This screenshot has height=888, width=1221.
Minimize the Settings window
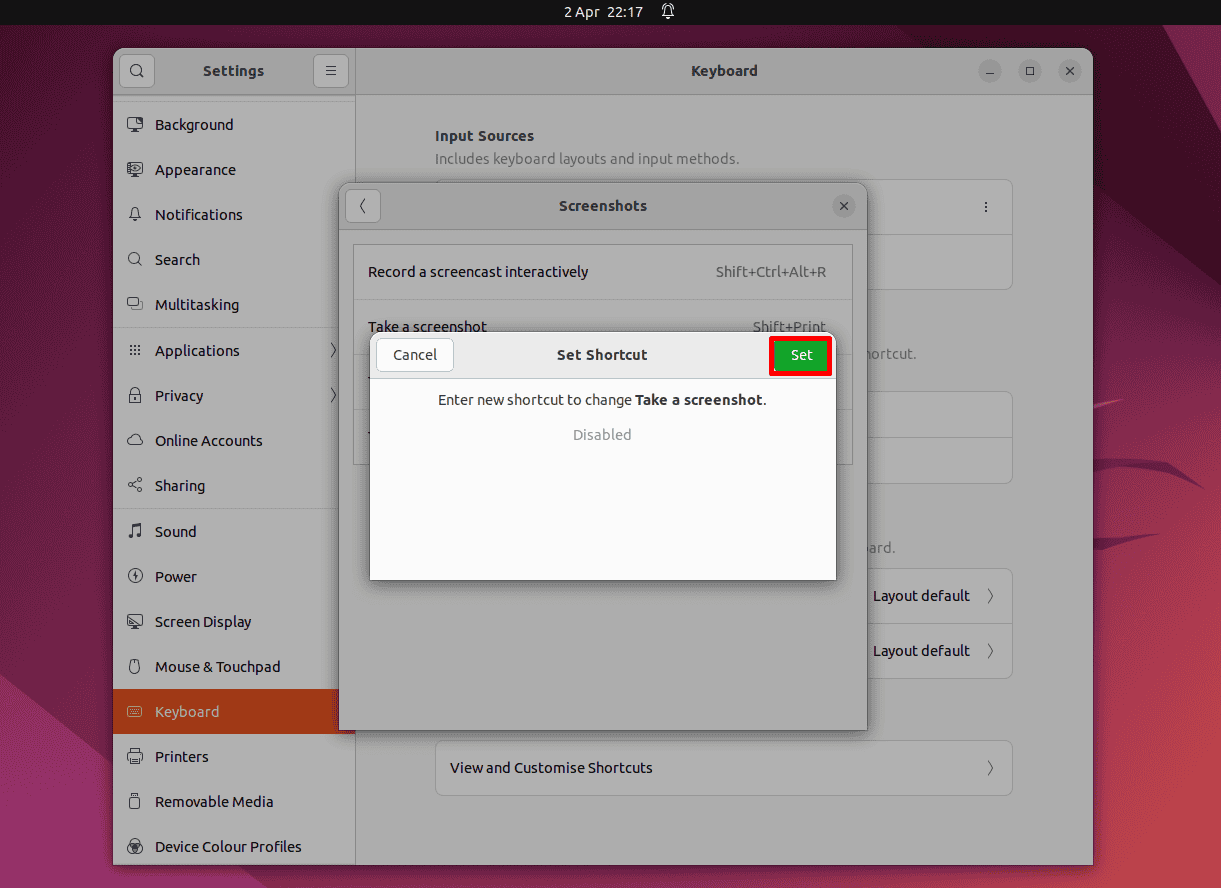point(989,71)
